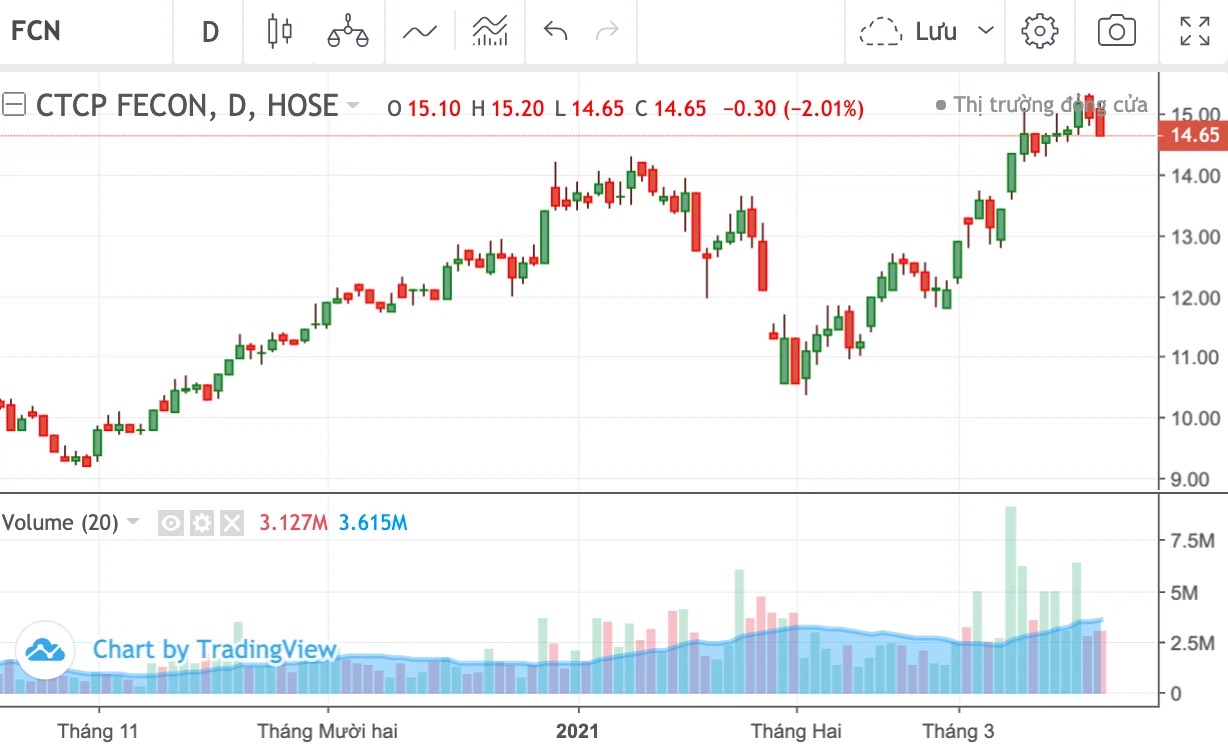The height and width of the screenshot is (748, 1228).
Task: Open the indicator templates icon
Action: click(x=490, y=32)
